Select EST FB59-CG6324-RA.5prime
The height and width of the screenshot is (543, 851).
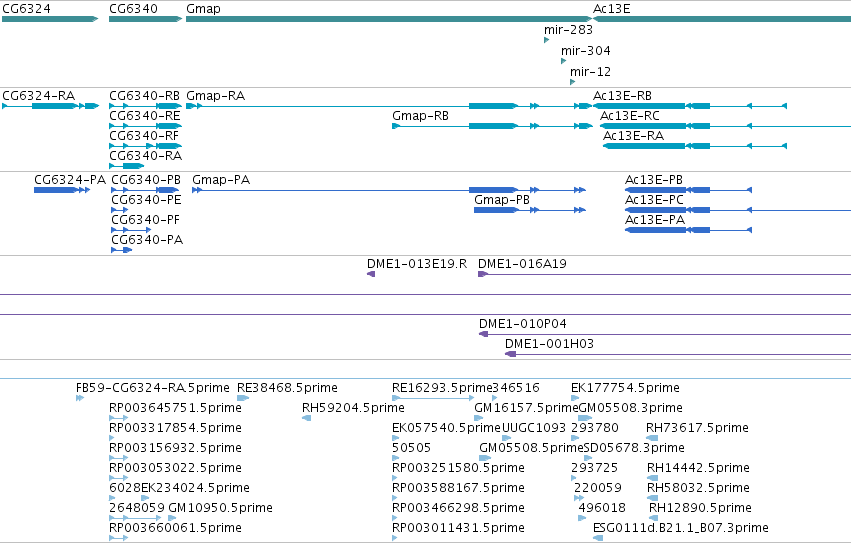(153, 388)
